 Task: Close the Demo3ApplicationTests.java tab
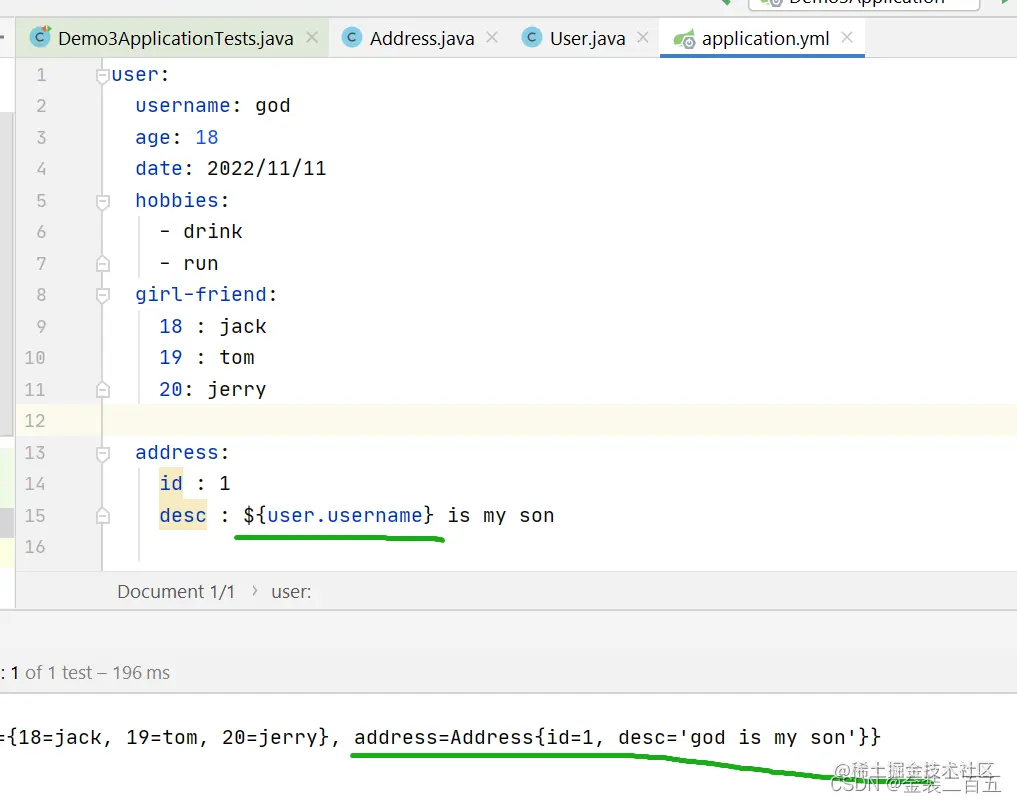312,38
